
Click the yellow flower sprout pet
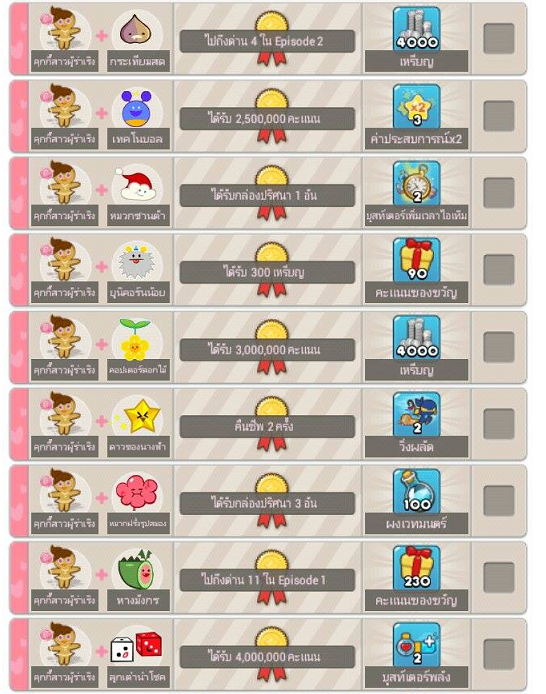(135, 340)
